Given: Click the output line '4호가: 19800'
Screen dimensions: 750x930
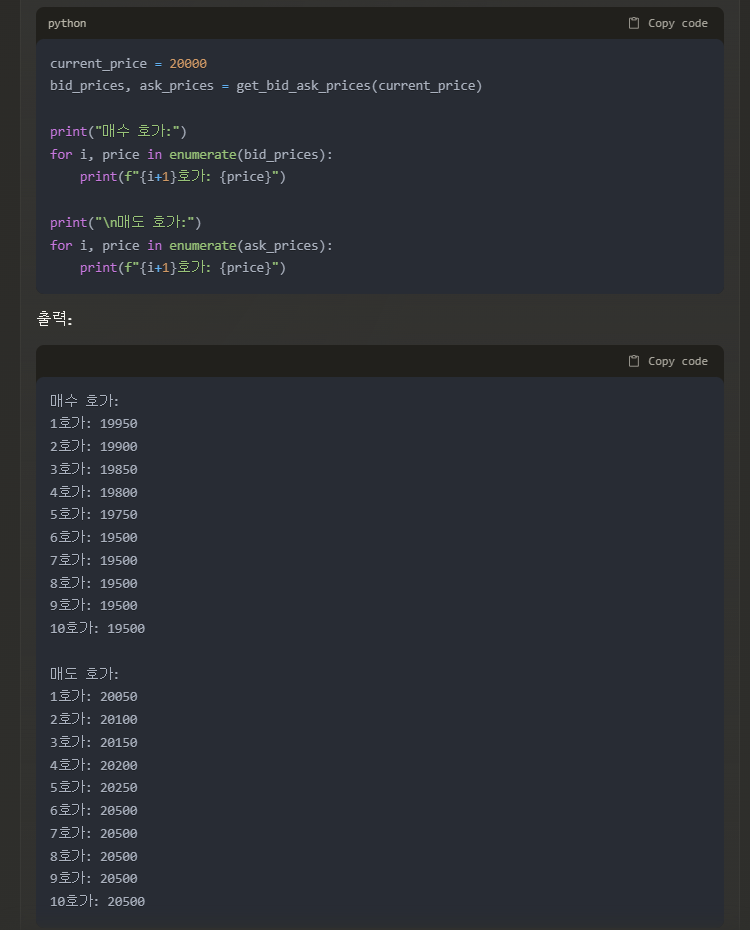Looking at the screenshot, I should point(94,492).
